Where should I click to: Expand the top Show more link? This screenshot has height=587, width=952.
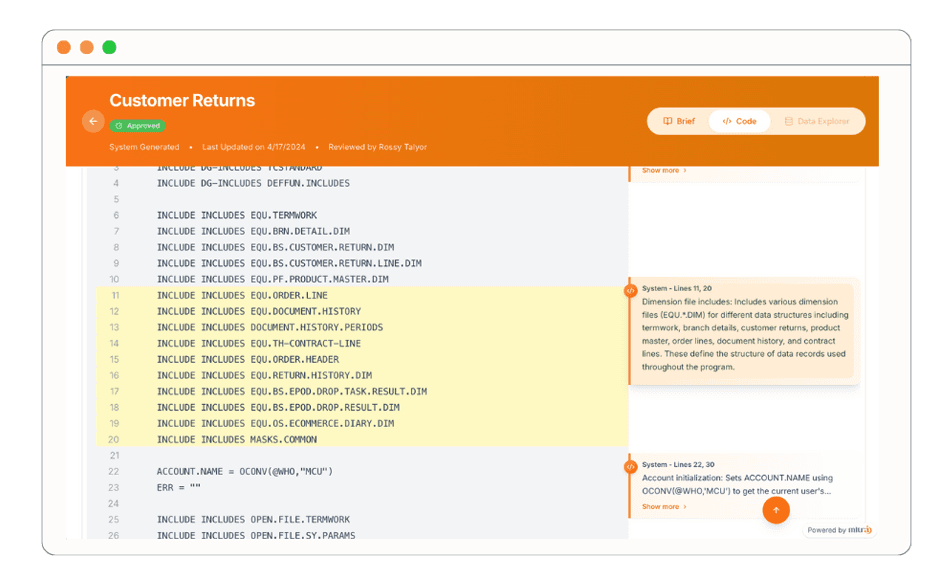(x=664, y=171)
